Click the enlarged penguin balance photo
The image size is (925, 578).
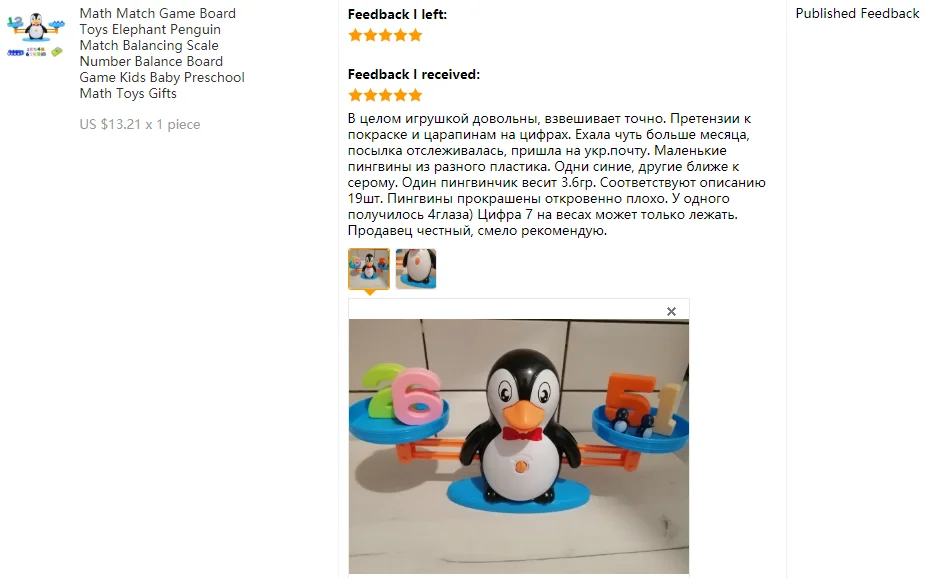[x=519, y=446]
